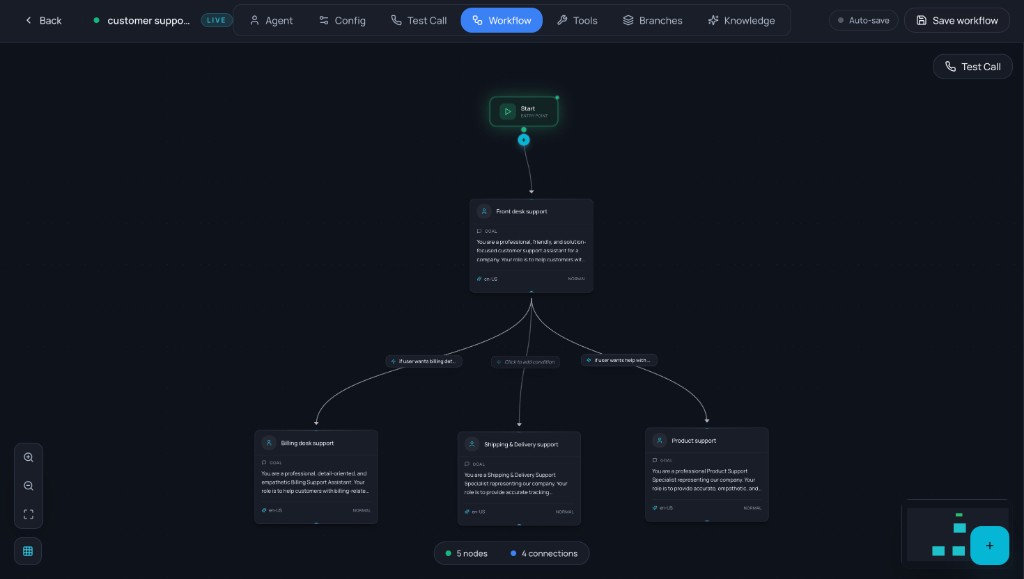Click the fit-to-view icon

[29, 515]
